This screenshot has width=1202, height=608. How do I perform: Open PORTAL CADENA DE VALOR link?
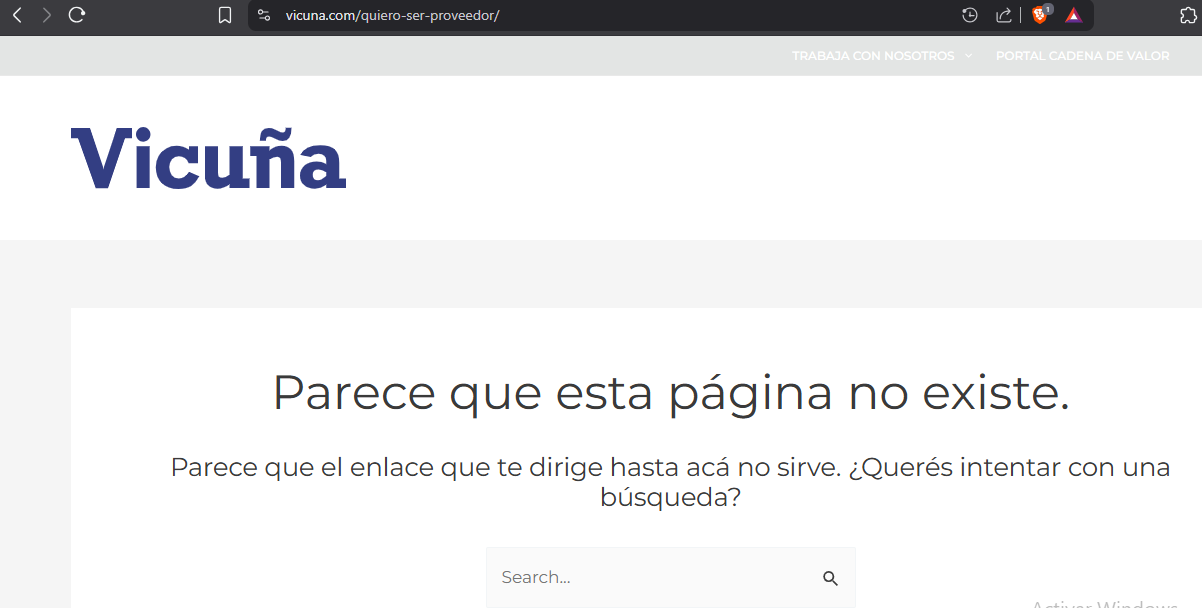coord(1082,56)
